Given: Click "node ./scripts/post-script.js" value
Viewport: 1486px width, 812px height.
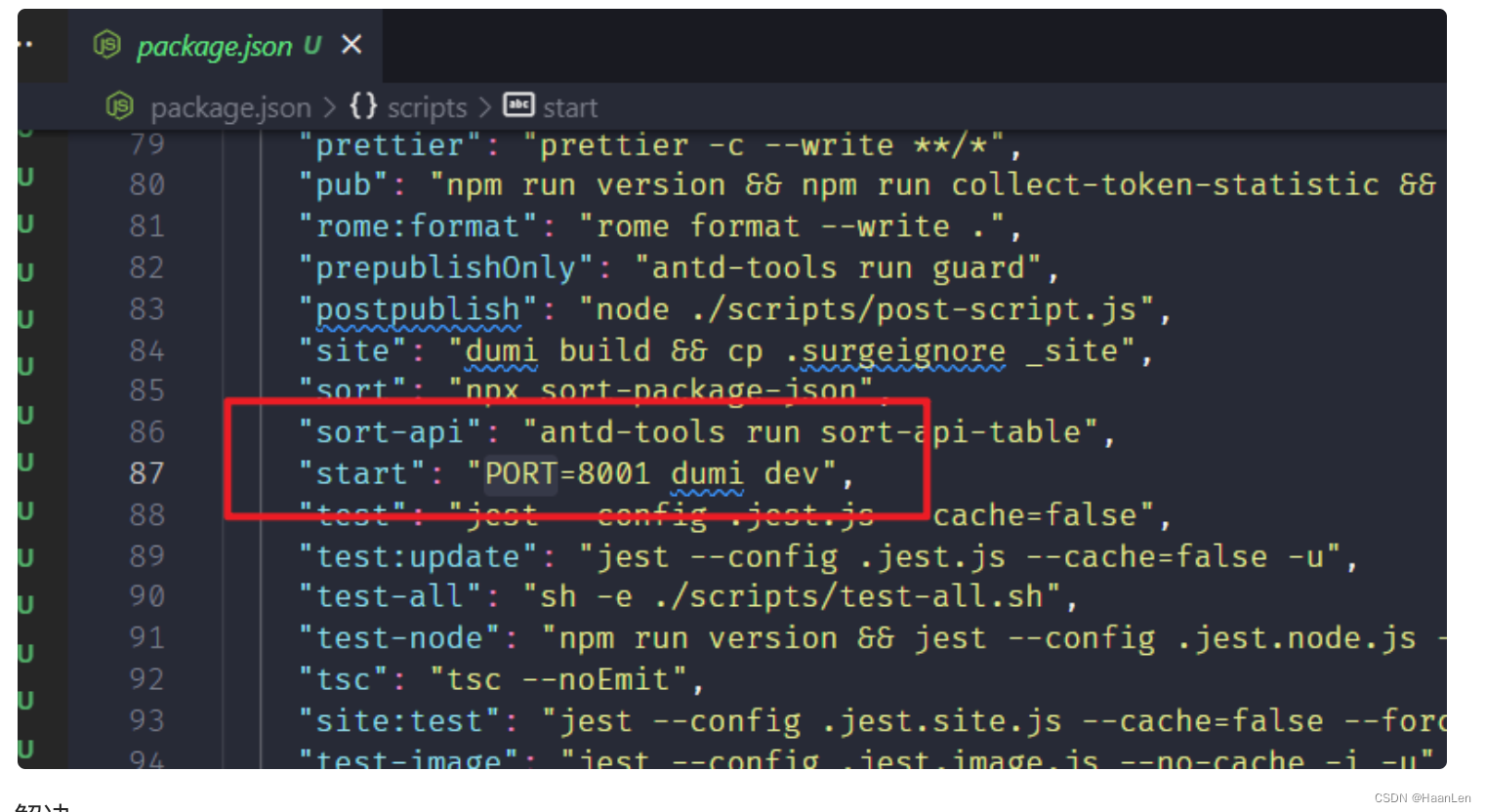Looking at the screenshot, I should [867, 309].
